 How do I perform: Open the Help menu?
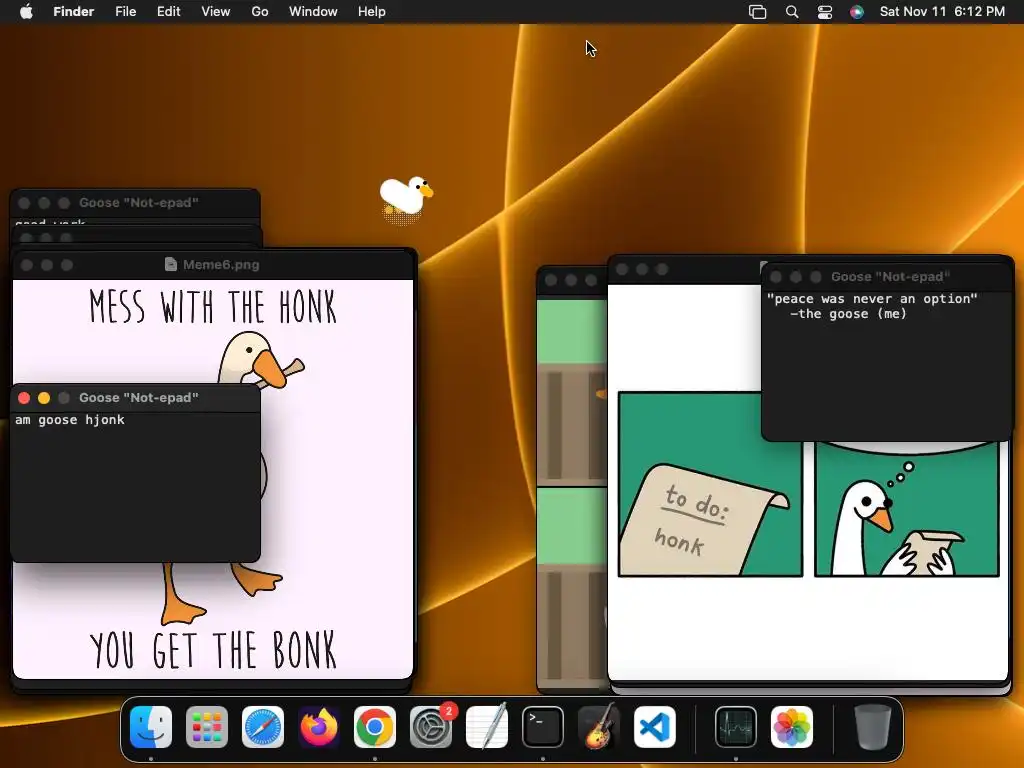click(x=372, y=12)
